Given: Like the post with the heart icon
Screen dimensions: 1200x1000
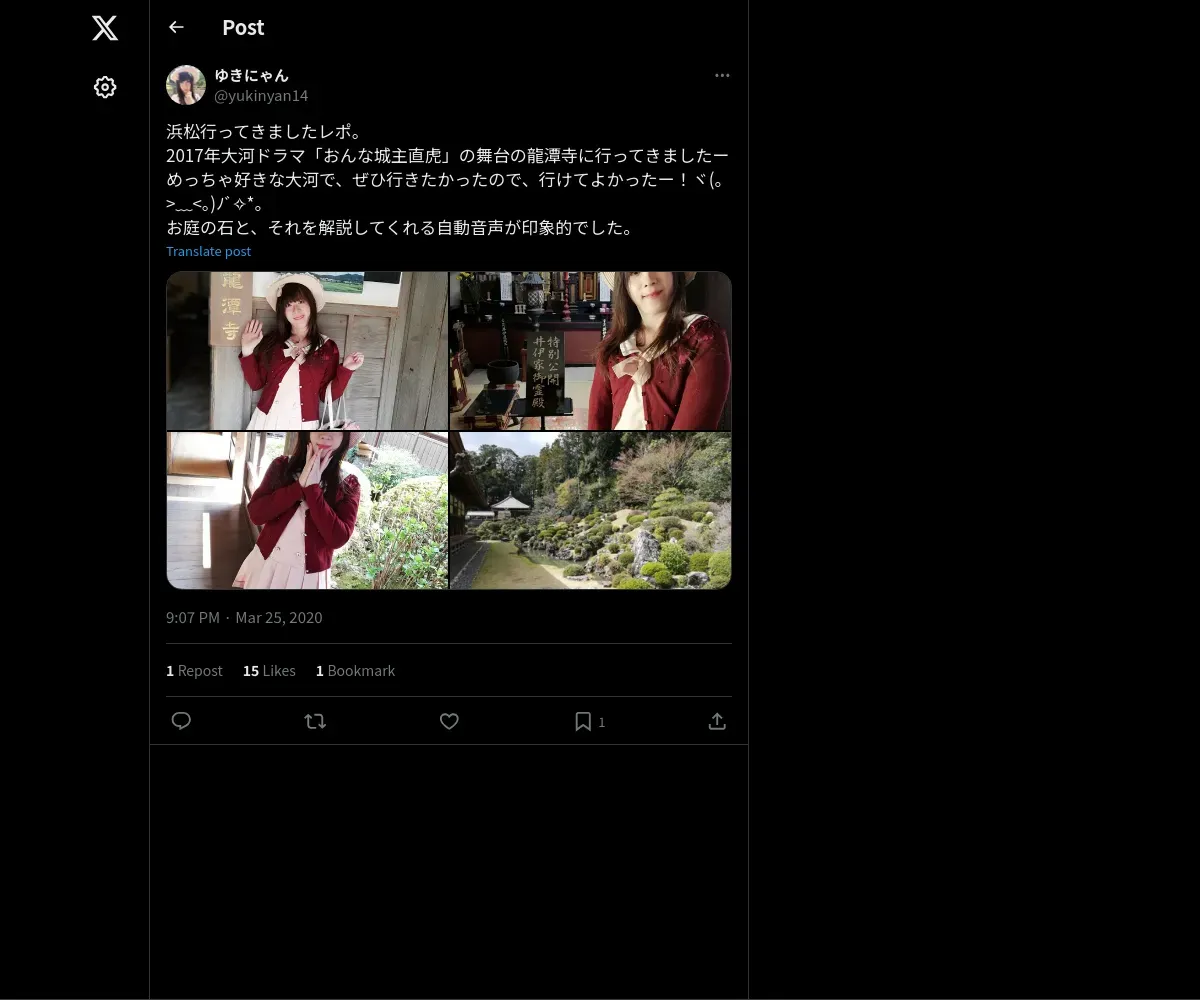Looking at the screenshot, I should click(449, 721).
